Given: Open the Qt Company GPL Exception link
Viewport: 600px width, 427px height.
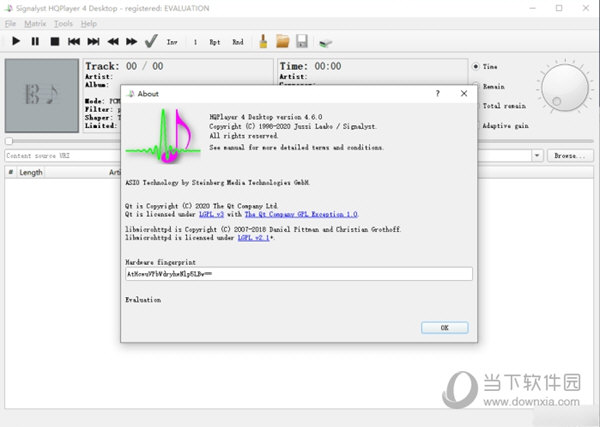Looking at the screenshot, I should (301, 214).
